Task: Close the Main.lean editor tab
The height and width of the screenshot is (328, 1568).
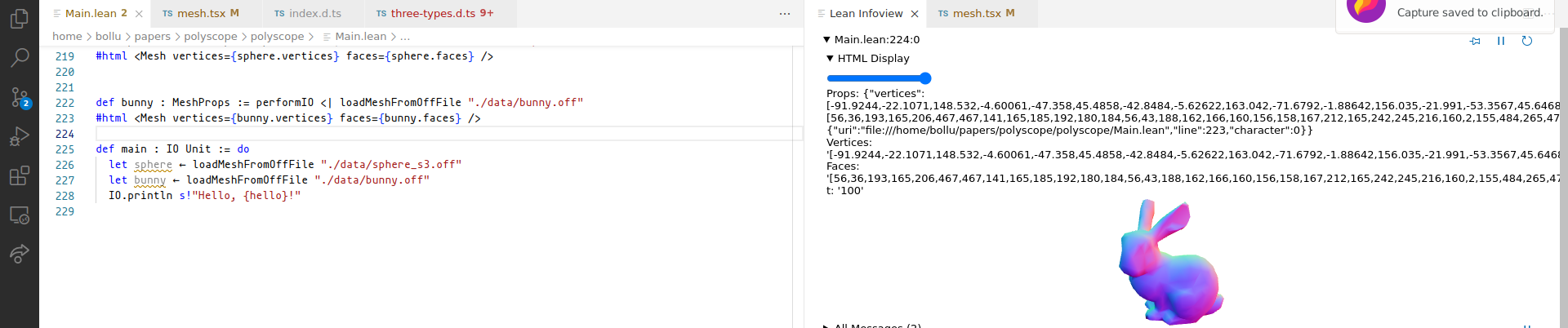Action: click(x=139, y=14)
